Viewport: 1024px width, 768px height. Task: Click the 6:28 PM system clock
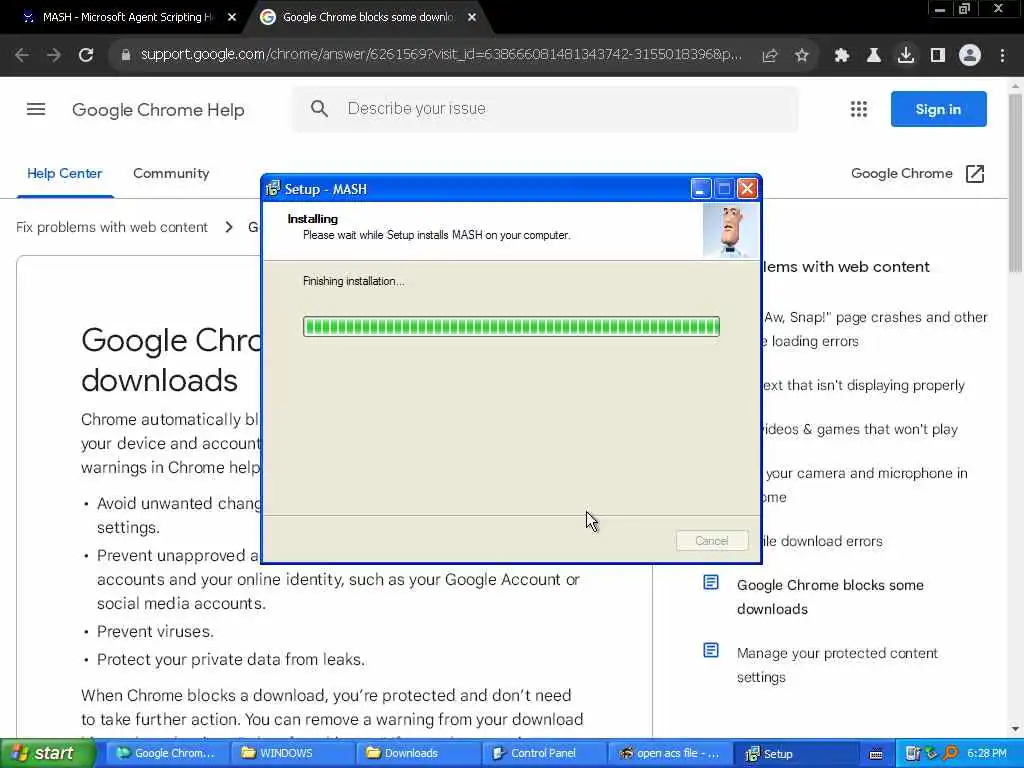(x=987, y=753)
